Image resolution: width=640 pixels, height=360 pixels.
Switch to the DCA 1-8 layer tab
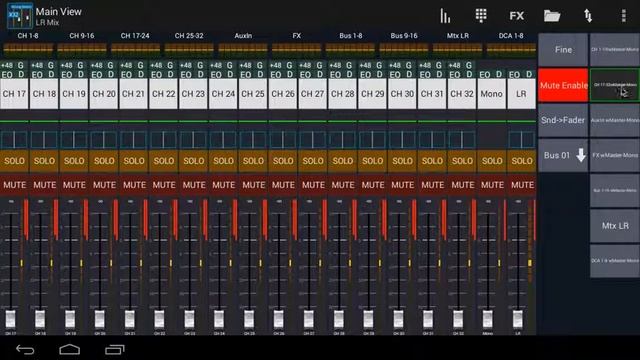click(x=511, y=44)
